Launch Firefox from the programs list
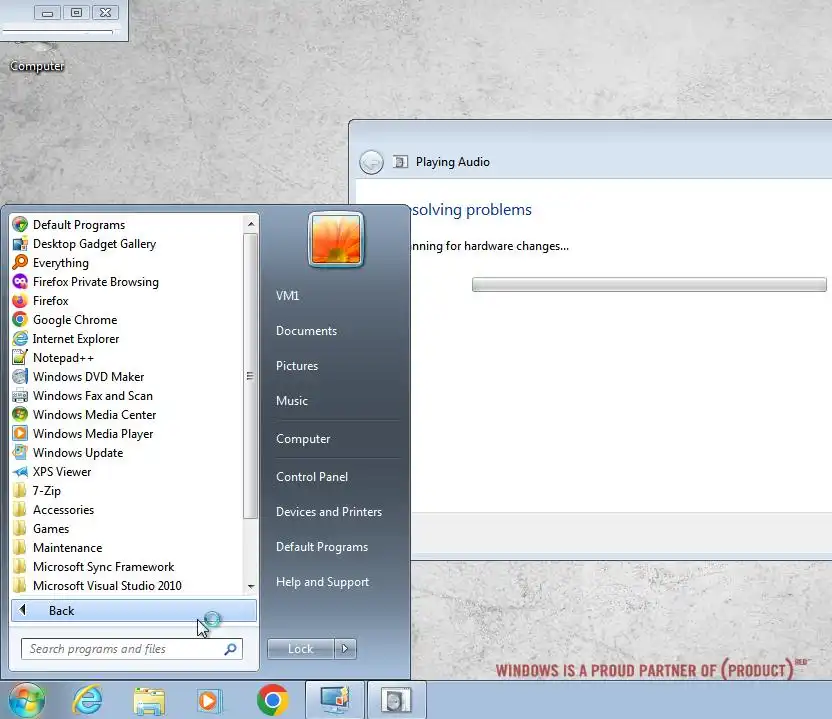Viewport: 832px width, 719px height. (20, 301)
